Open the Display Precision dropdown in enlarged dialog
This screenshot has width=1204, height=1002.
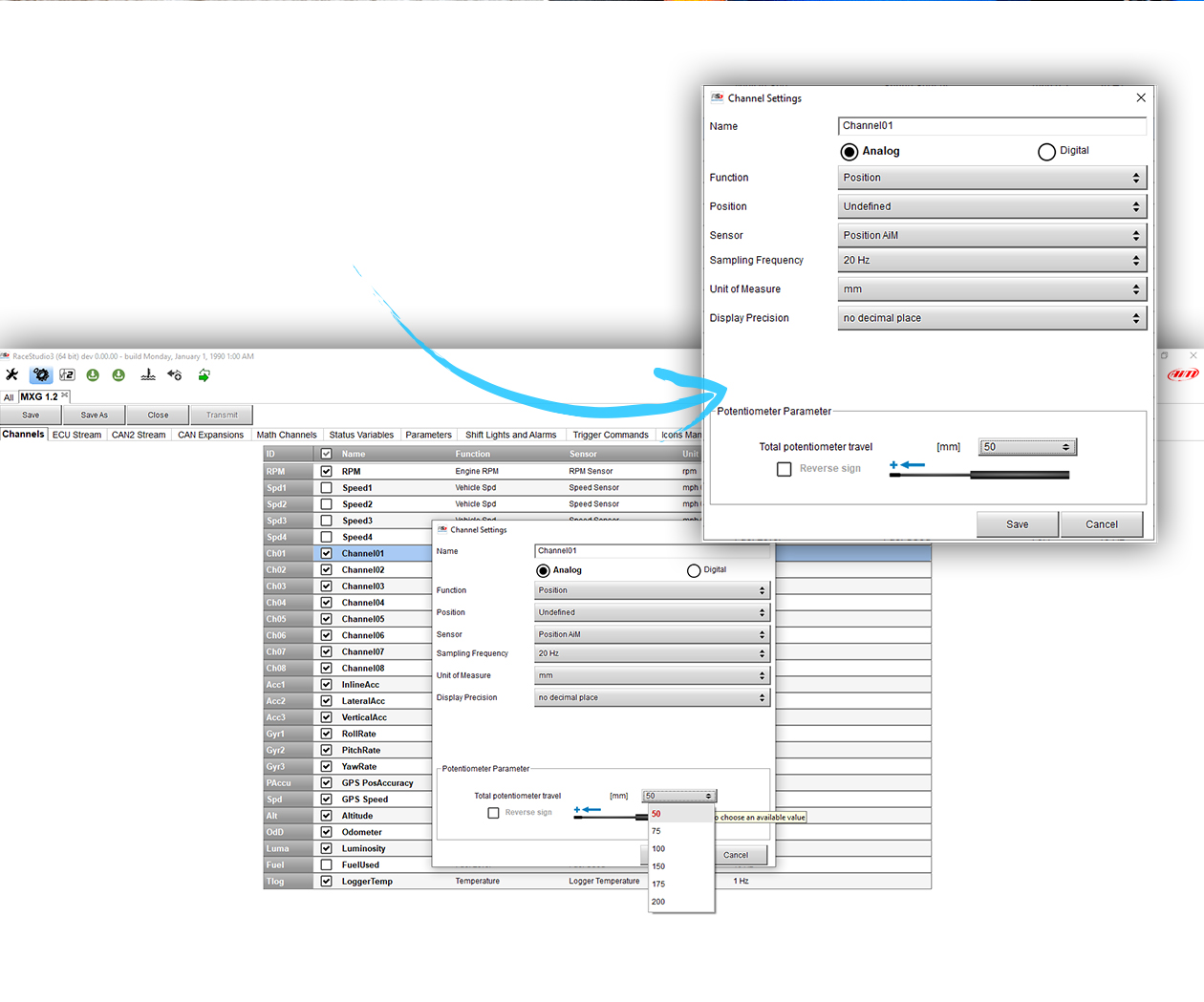click(x=992, y=318)
